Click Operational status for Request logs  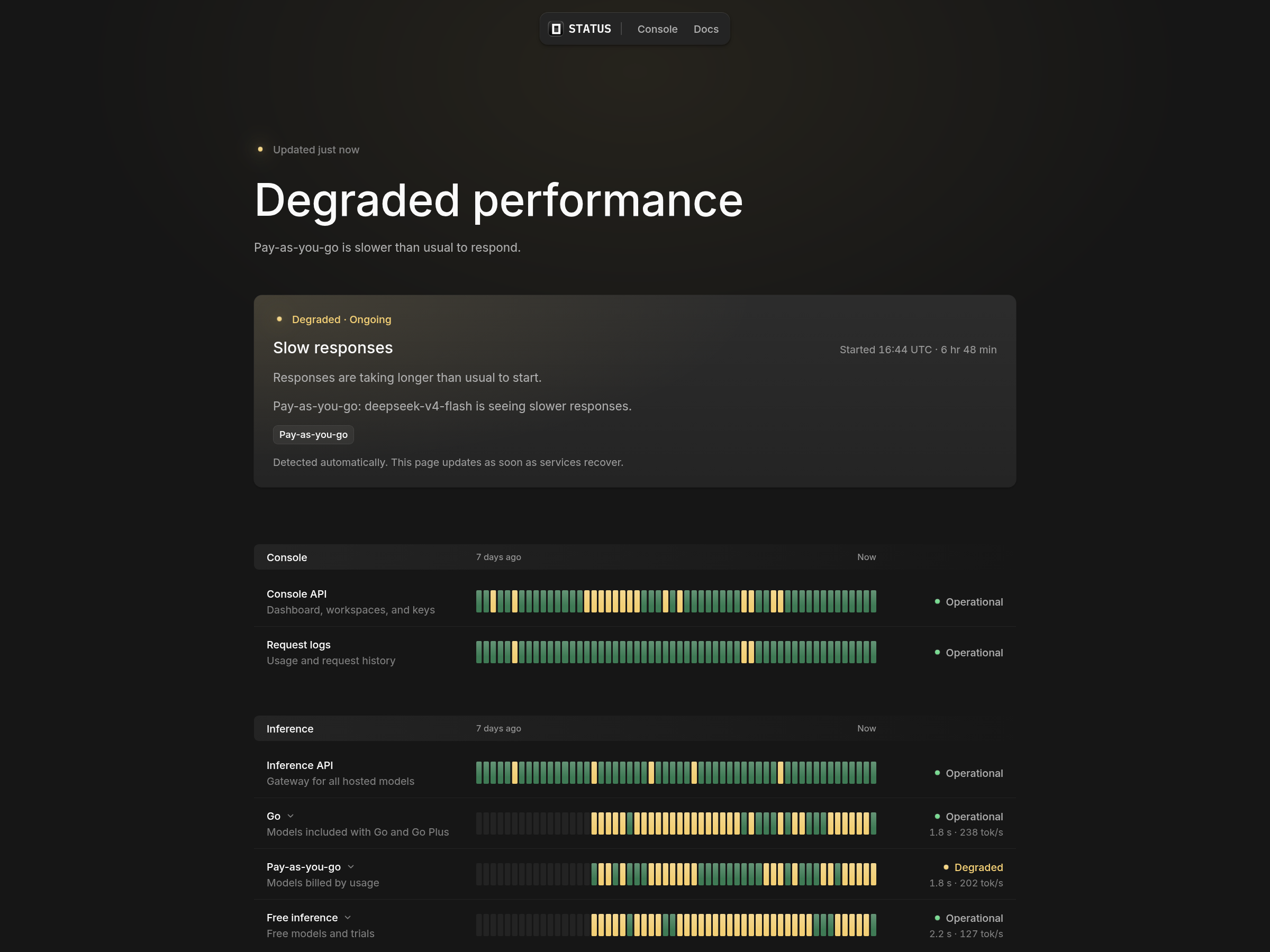point(968,653)
